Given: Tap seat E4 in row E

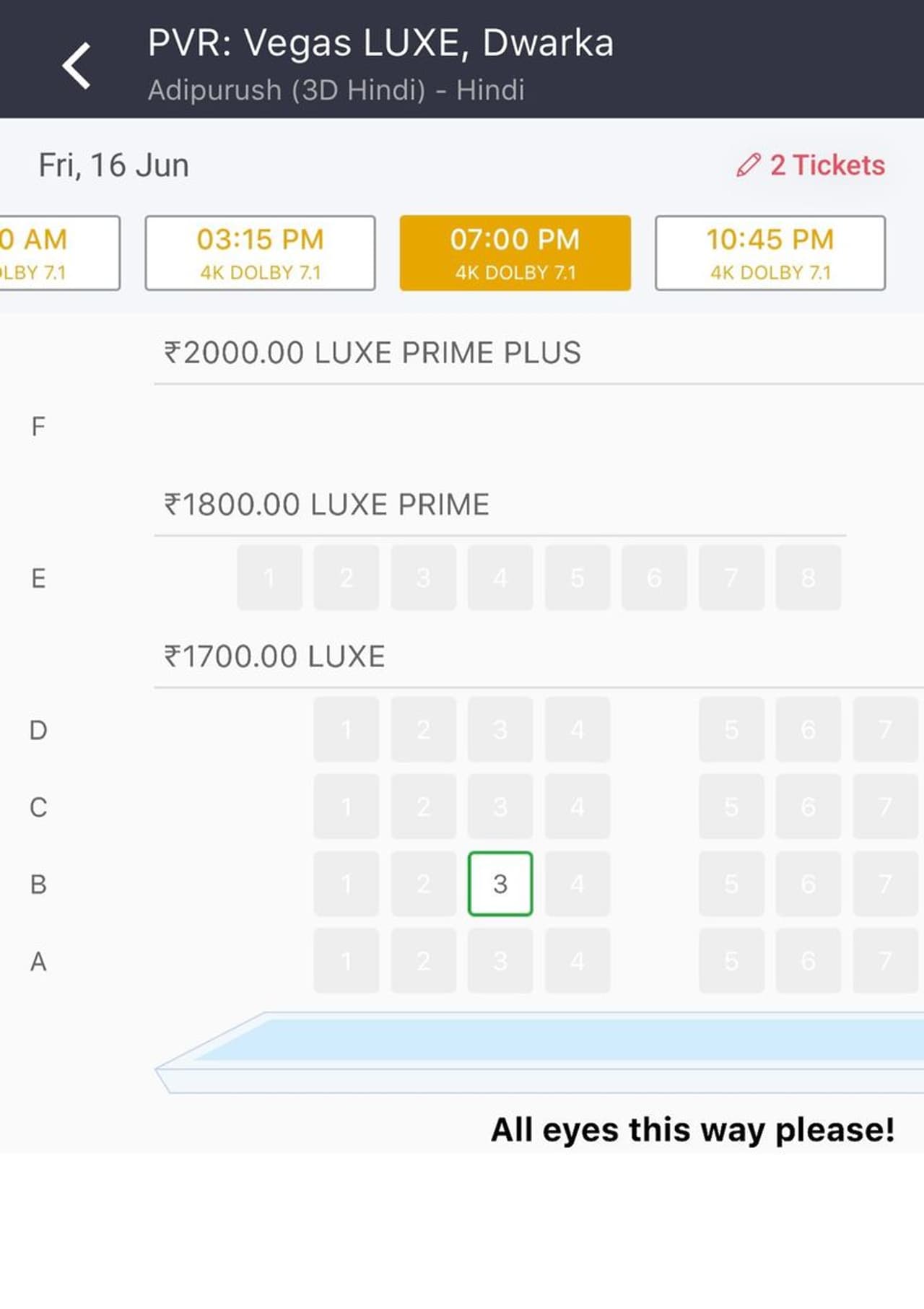Looking at the screenshot, I should 500,578.
